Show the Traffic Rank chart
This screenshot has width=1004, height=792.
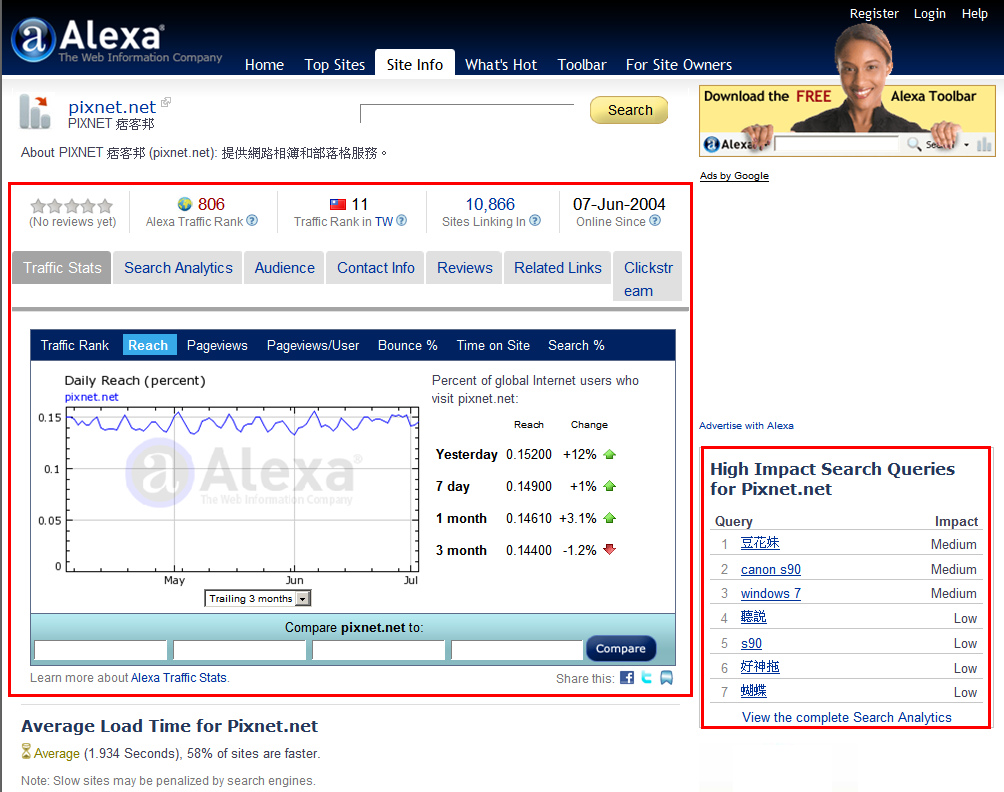pos(75,345)
